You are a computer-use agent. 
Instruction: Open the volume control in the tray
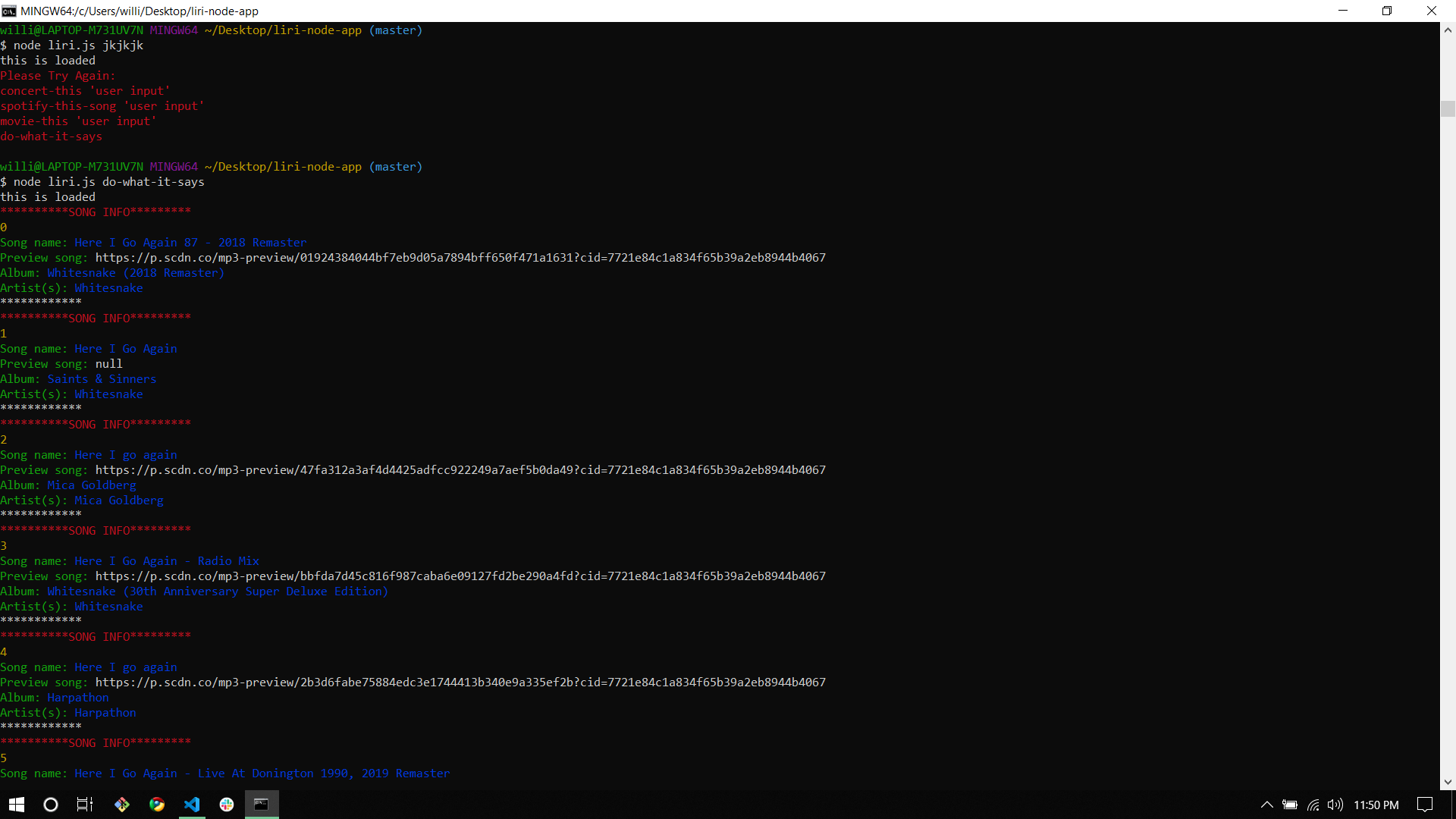(1336, 805)
